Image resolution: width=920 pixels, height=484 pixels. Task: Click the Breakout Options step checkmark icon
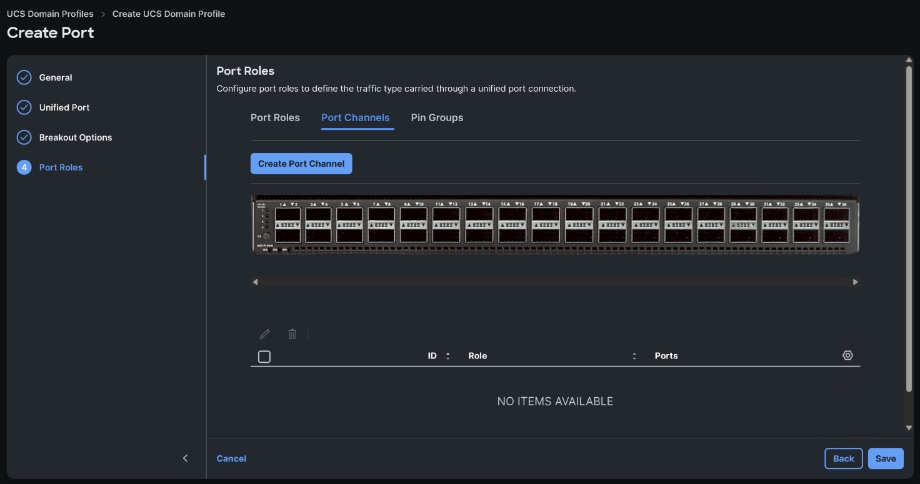point(24,137)
